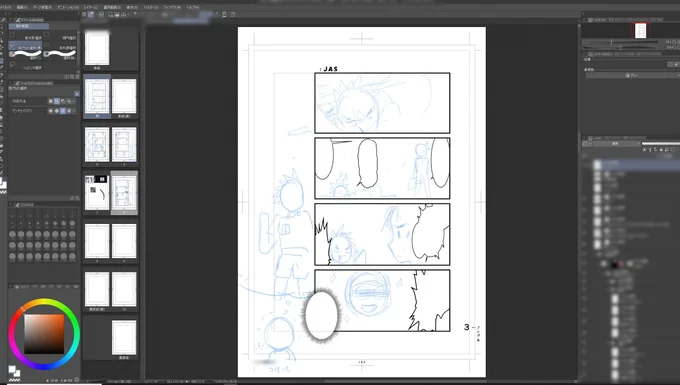This screenshot has height=385, width=680.
Task: Set anti-aliasing to Strong
Action: point(69,111)
